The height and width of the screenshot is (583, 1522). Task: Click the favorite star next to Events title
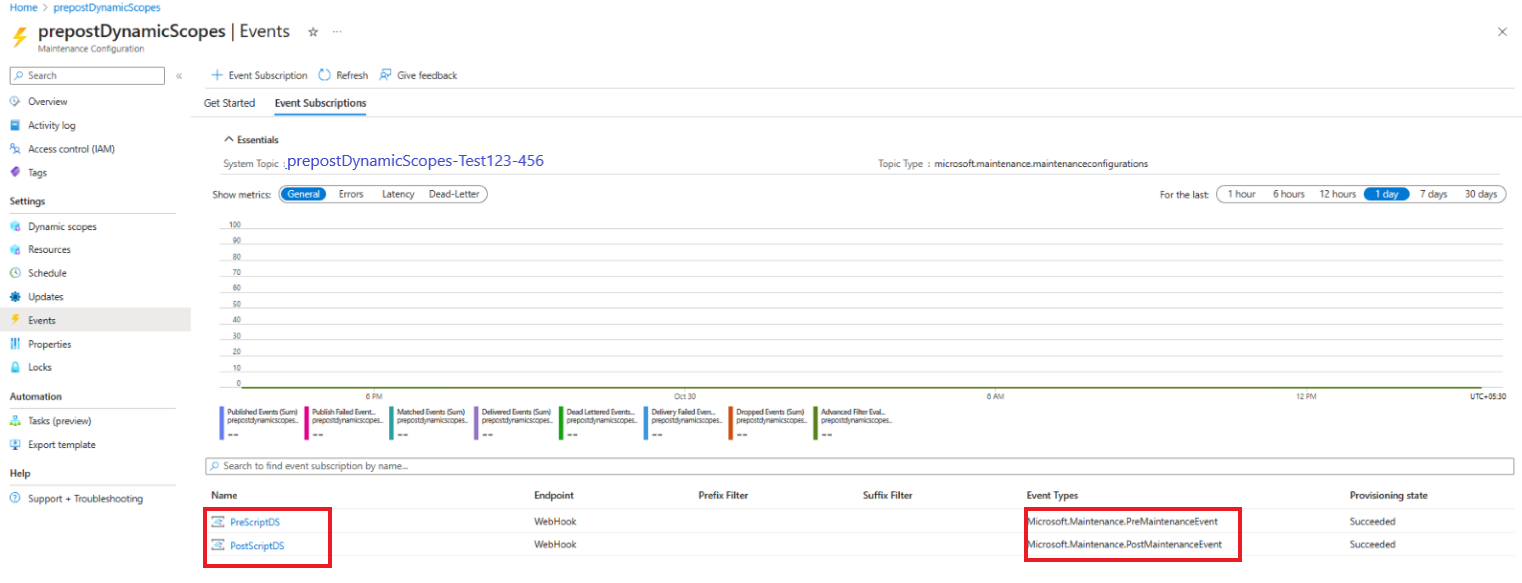point(313,32)
